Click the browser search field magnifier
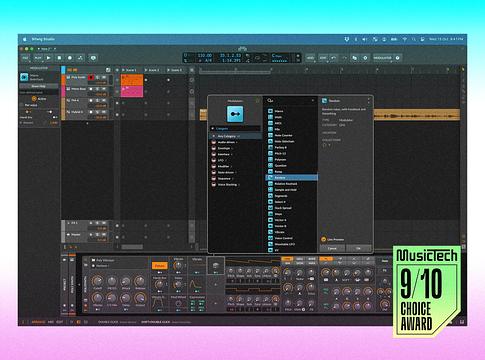485x360 pixels. coord(270,100)
